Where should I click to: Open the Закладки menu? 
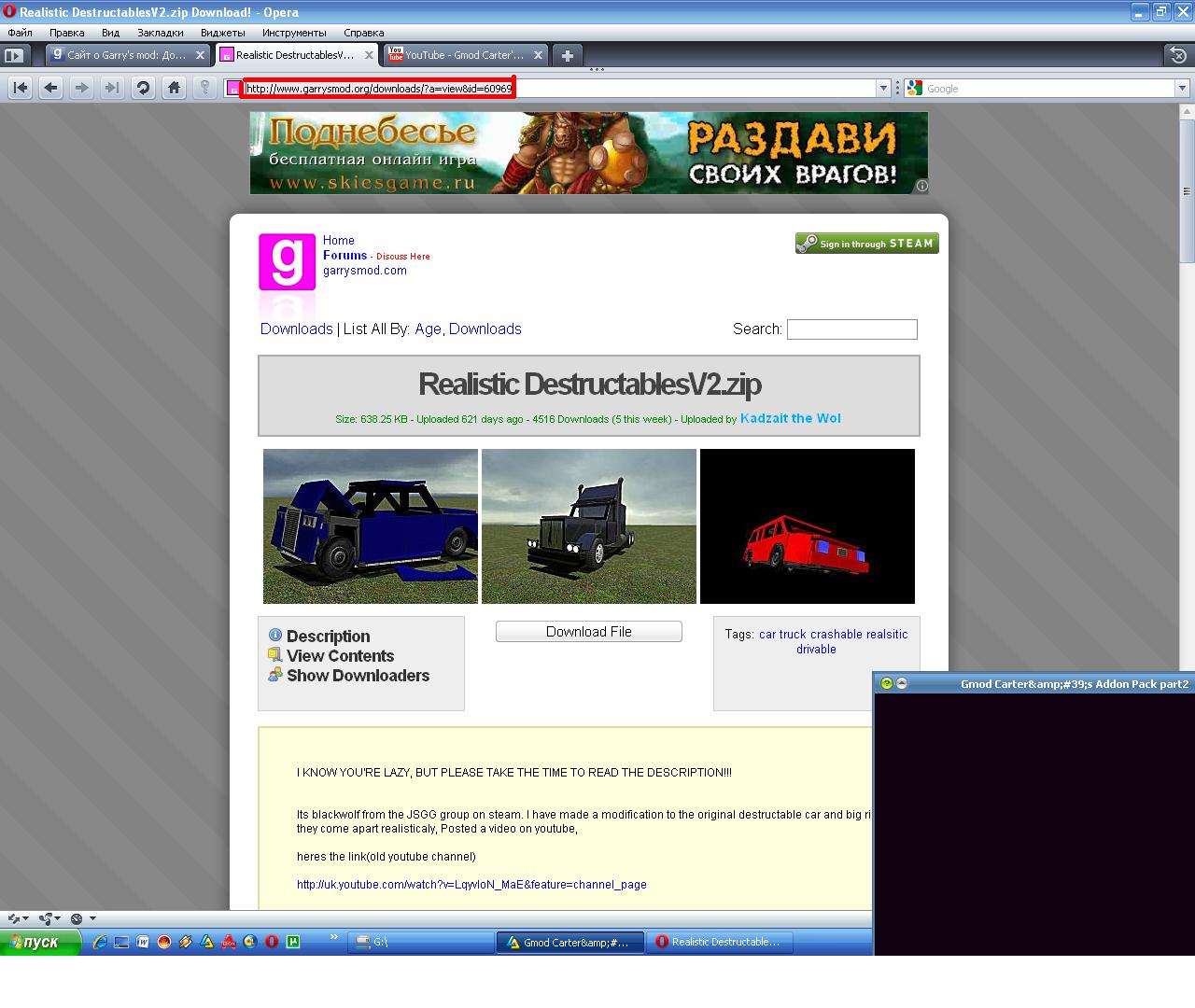[x=161, y=33]
